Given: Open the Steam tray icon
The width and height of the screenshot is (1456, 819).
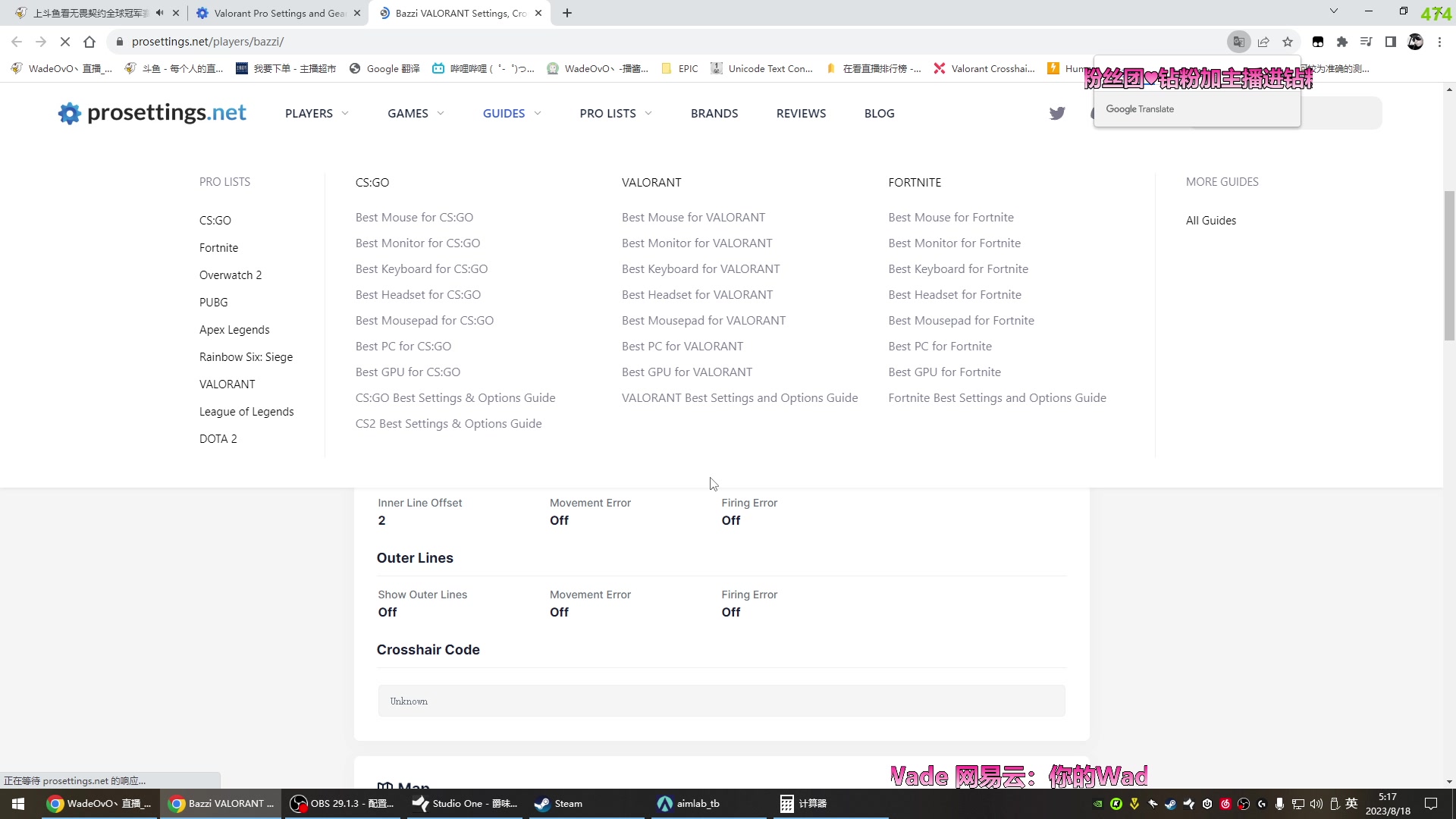Looking at the screenshot, I should click(1171, 804).
